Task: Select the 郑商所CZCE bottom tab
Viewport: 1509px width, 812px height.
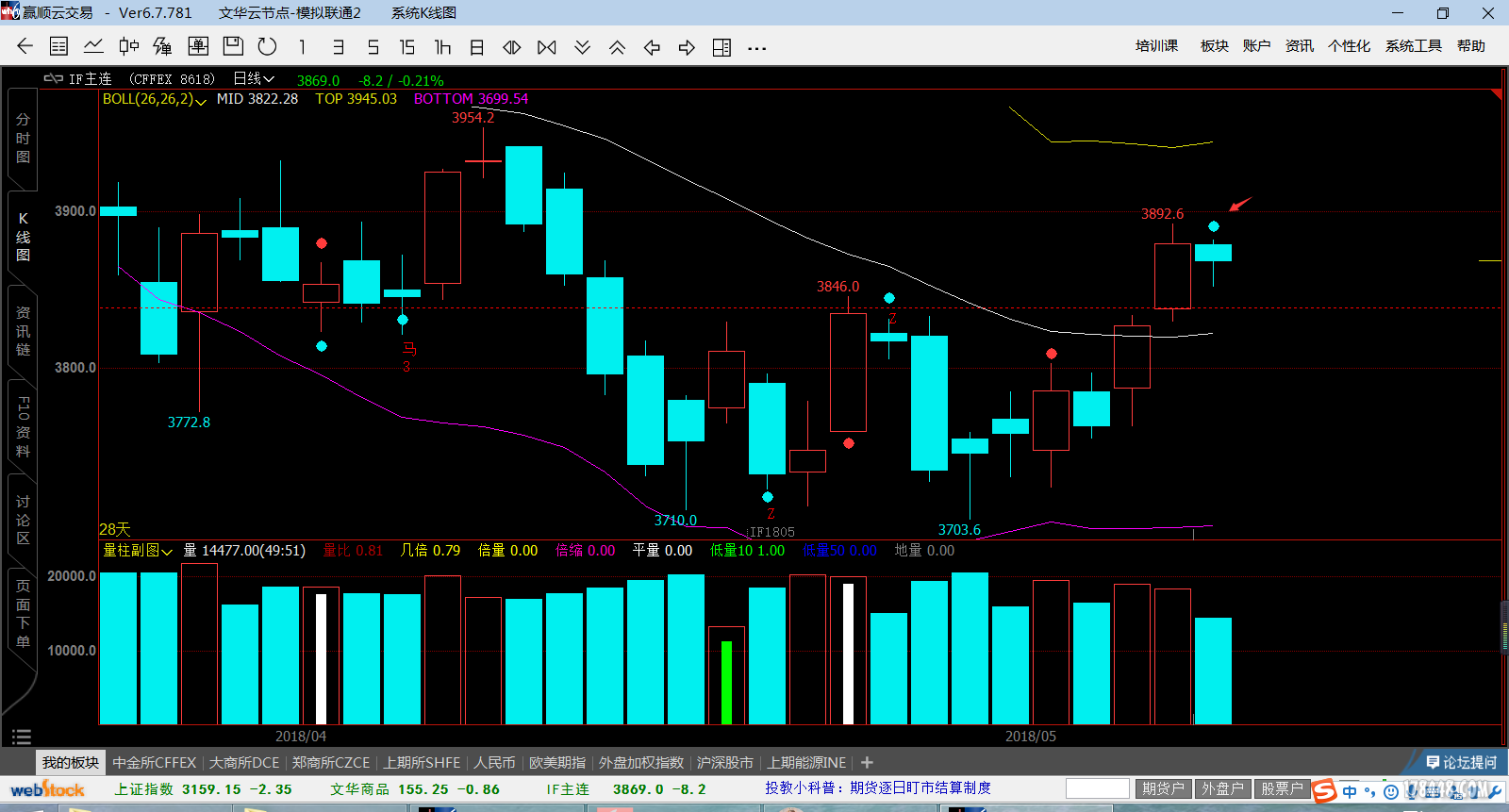Action: coord(331,762)
